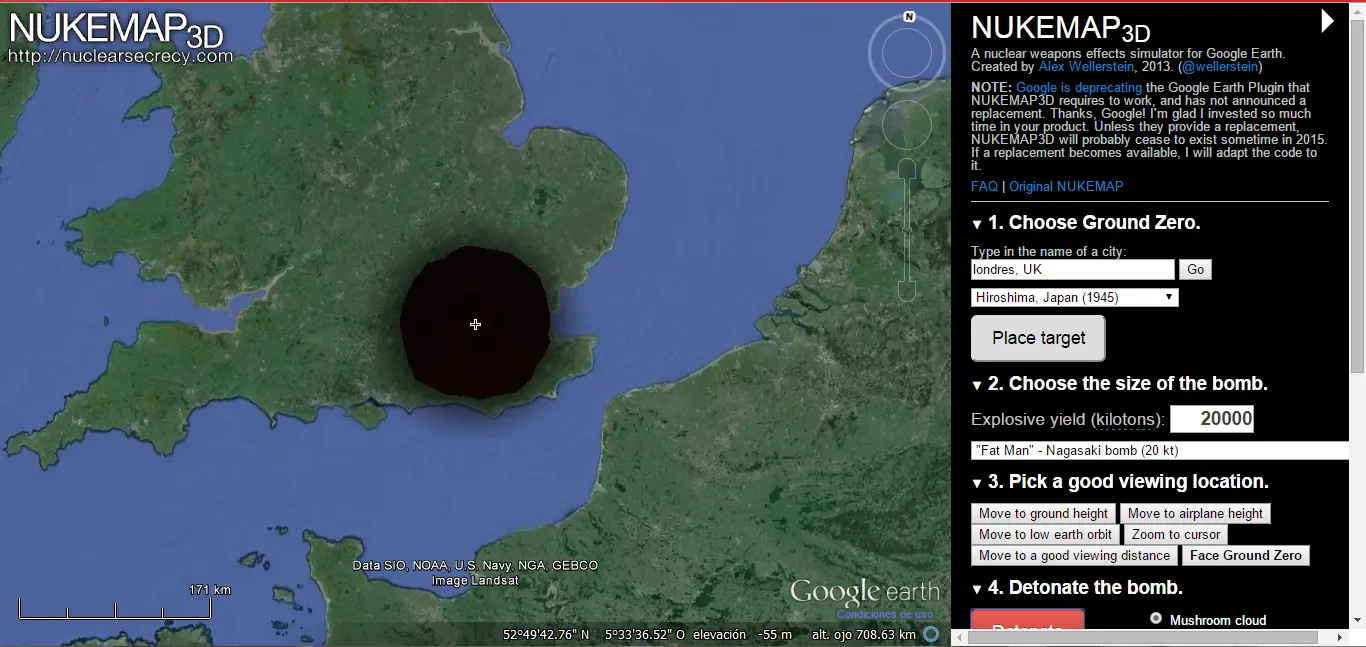Open the Hiroshima, Japan (1945) city preset dropdown
Image resolution: width=1366 pixels, height=647 pixels.
pyautogui.click(x=1075, y=298)
